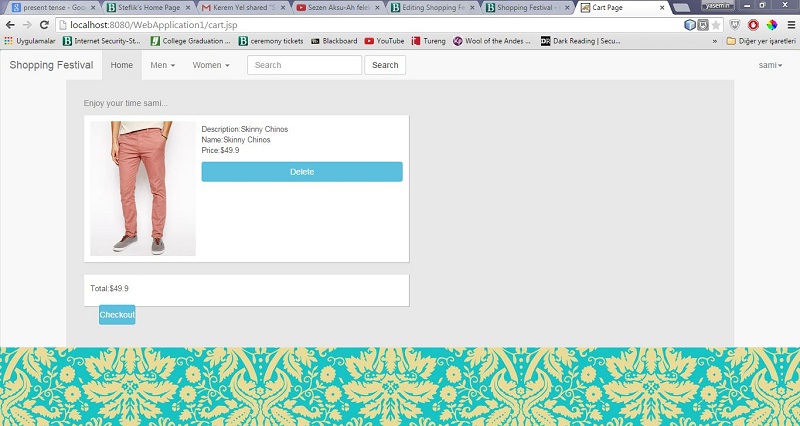Viewport: 800px width, 426px height.
Task: Click the colorful wheel extension icon
Action: tap(770, 24)
